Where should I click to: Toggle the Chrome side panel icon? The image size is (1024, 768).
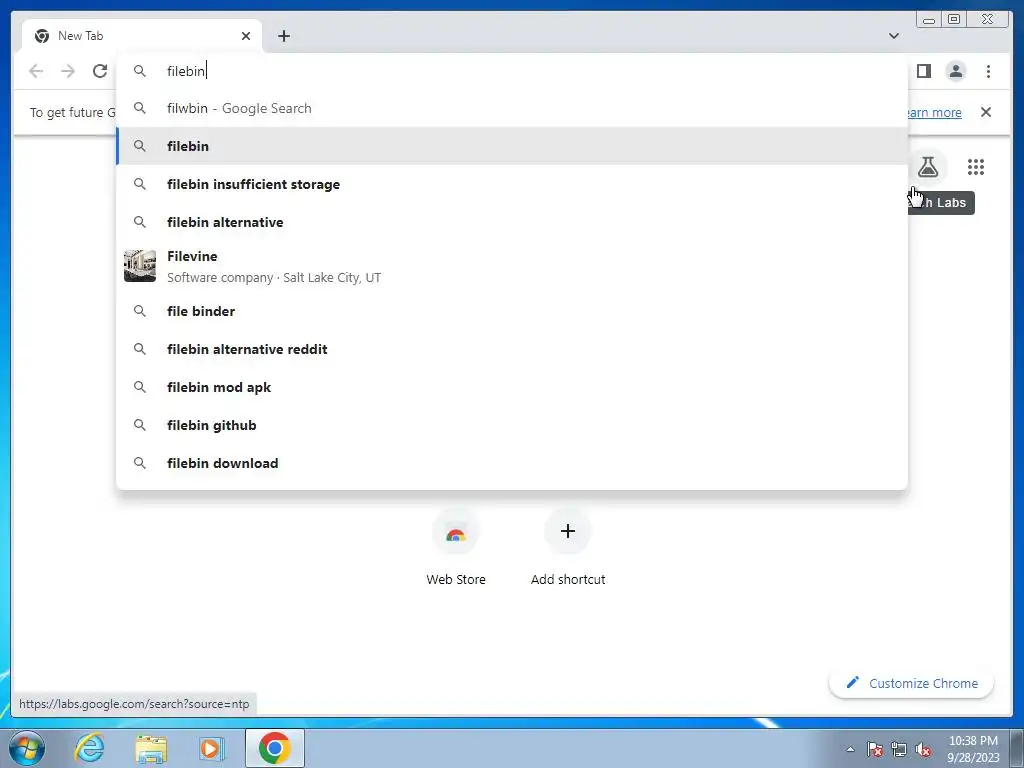coord(923,71)
